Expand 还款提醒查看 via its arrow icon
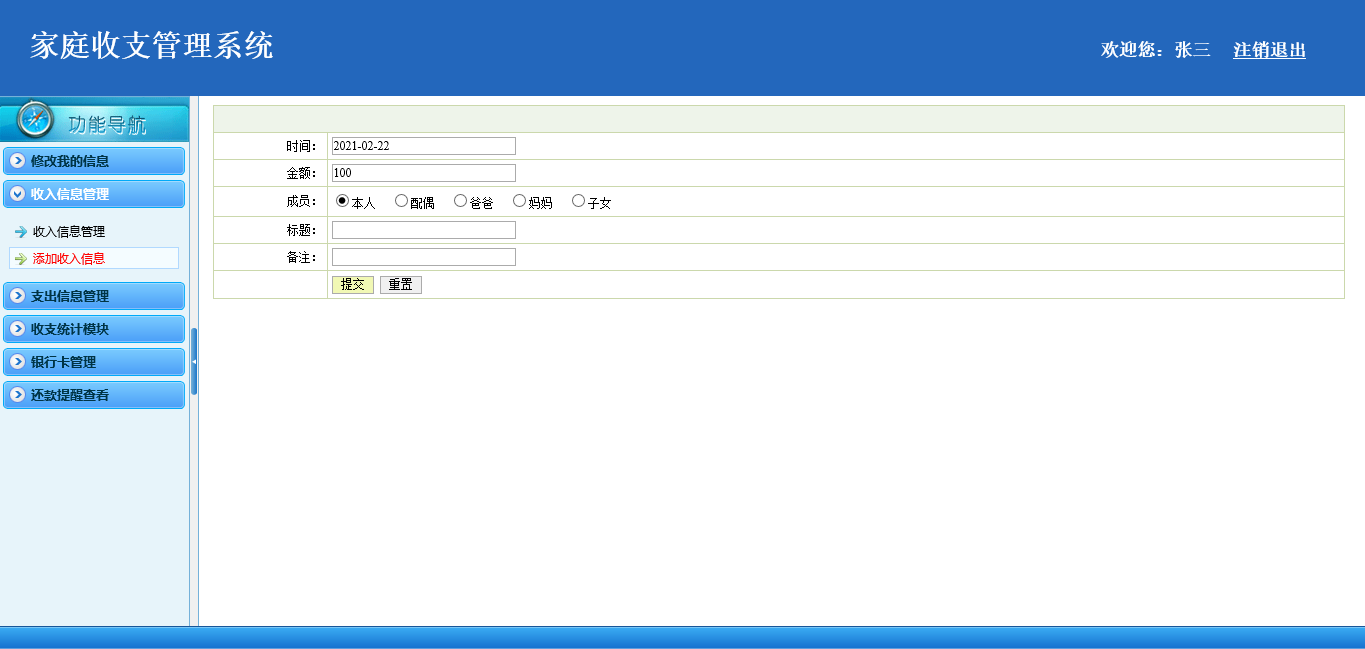Viewport: 1365px width, 649px height. pos(17,395)
